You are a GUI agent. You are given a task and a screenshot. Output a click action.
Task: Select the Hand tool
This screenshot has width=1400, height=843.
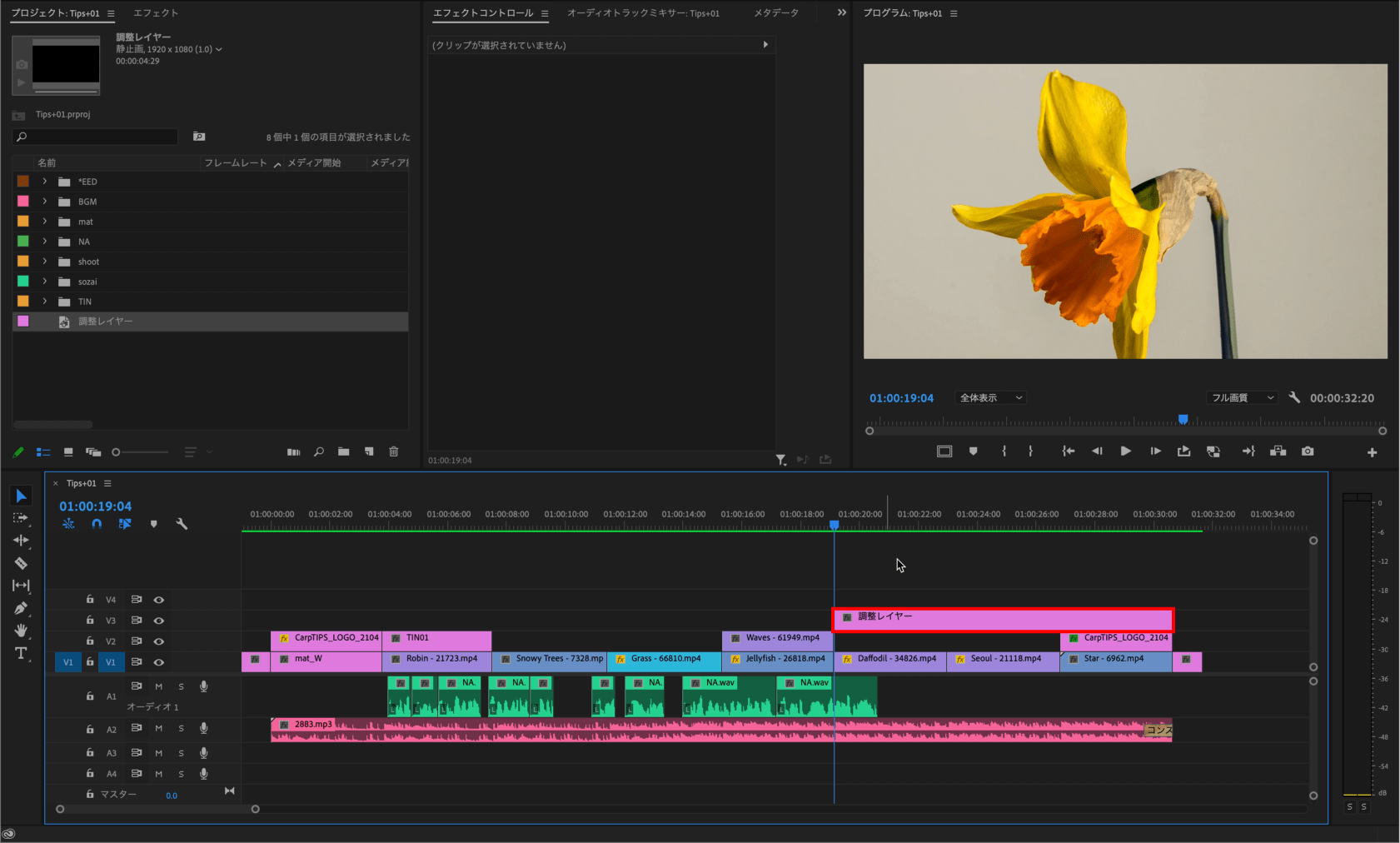coord(21,631)
